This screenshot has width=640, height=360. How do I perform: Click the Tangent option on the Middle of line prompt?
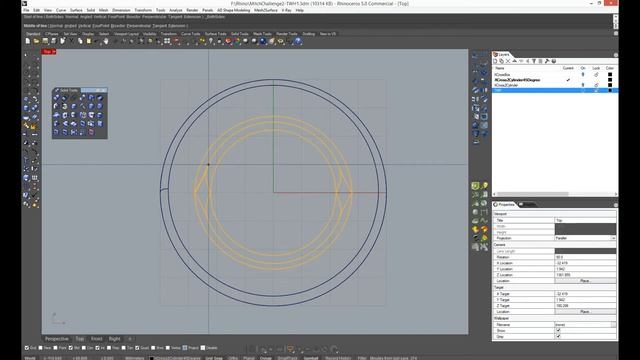(160, 26)
